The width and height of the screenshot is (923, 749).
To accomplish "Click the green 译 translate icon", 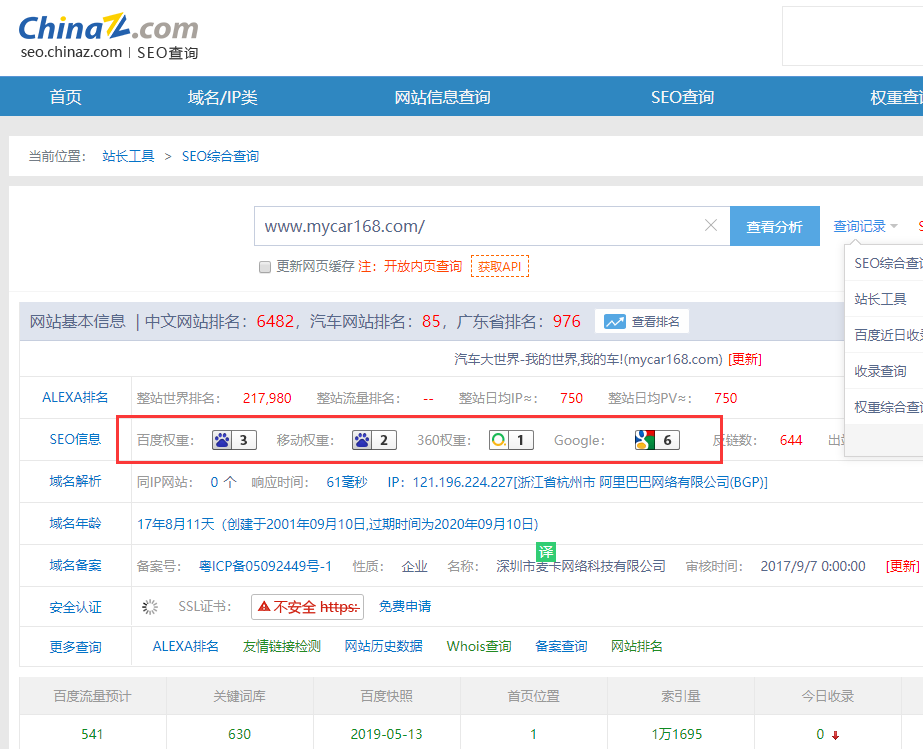I will pos(546,552).
